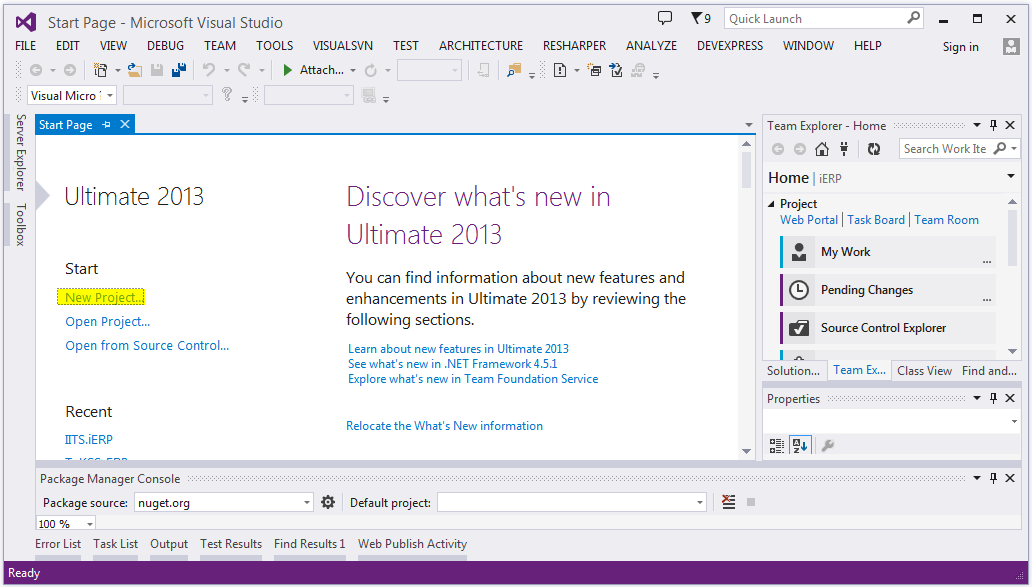Click the Visual Micro help question mark icon

pos(227,95)
